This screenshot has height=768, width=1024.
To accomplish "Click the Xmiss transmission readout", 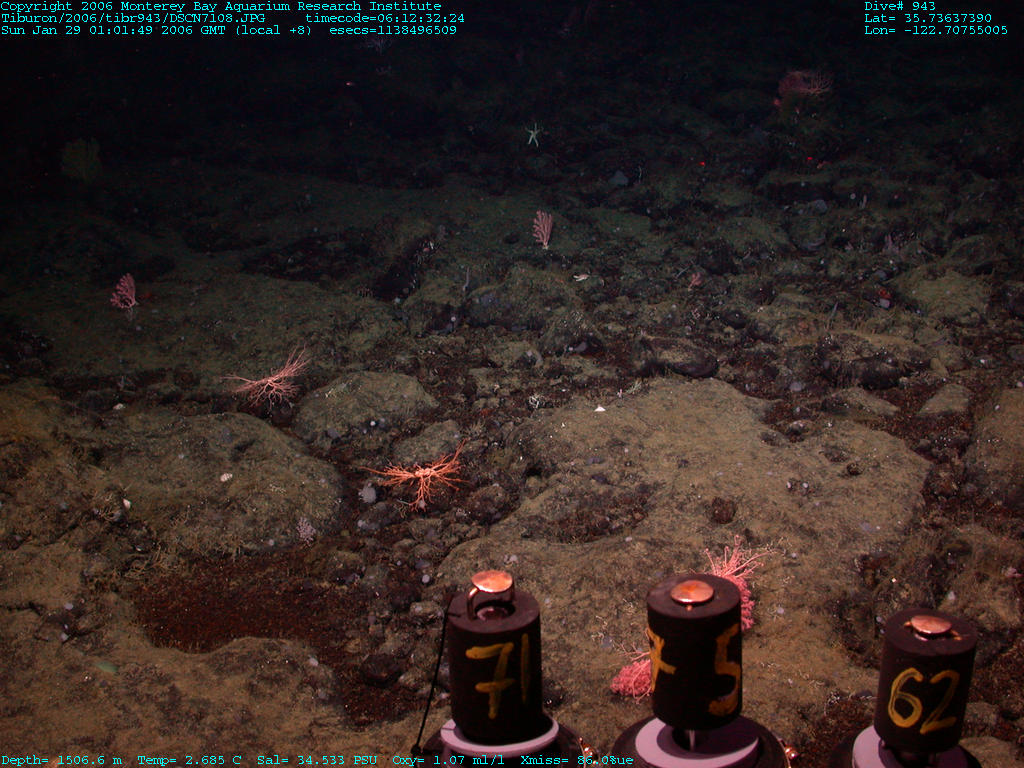I will coord(577,760).
